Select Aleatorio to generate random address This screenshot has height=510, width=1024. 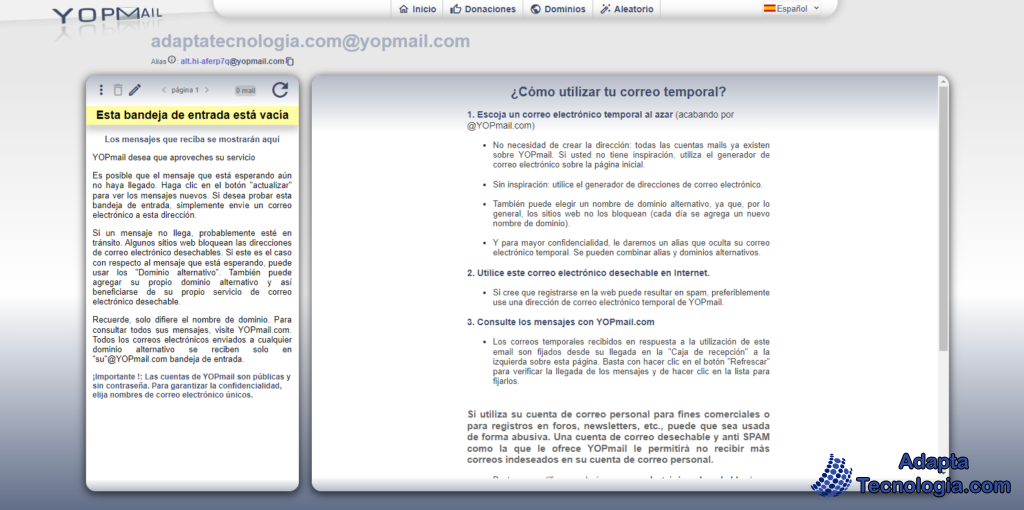[627, 9]
